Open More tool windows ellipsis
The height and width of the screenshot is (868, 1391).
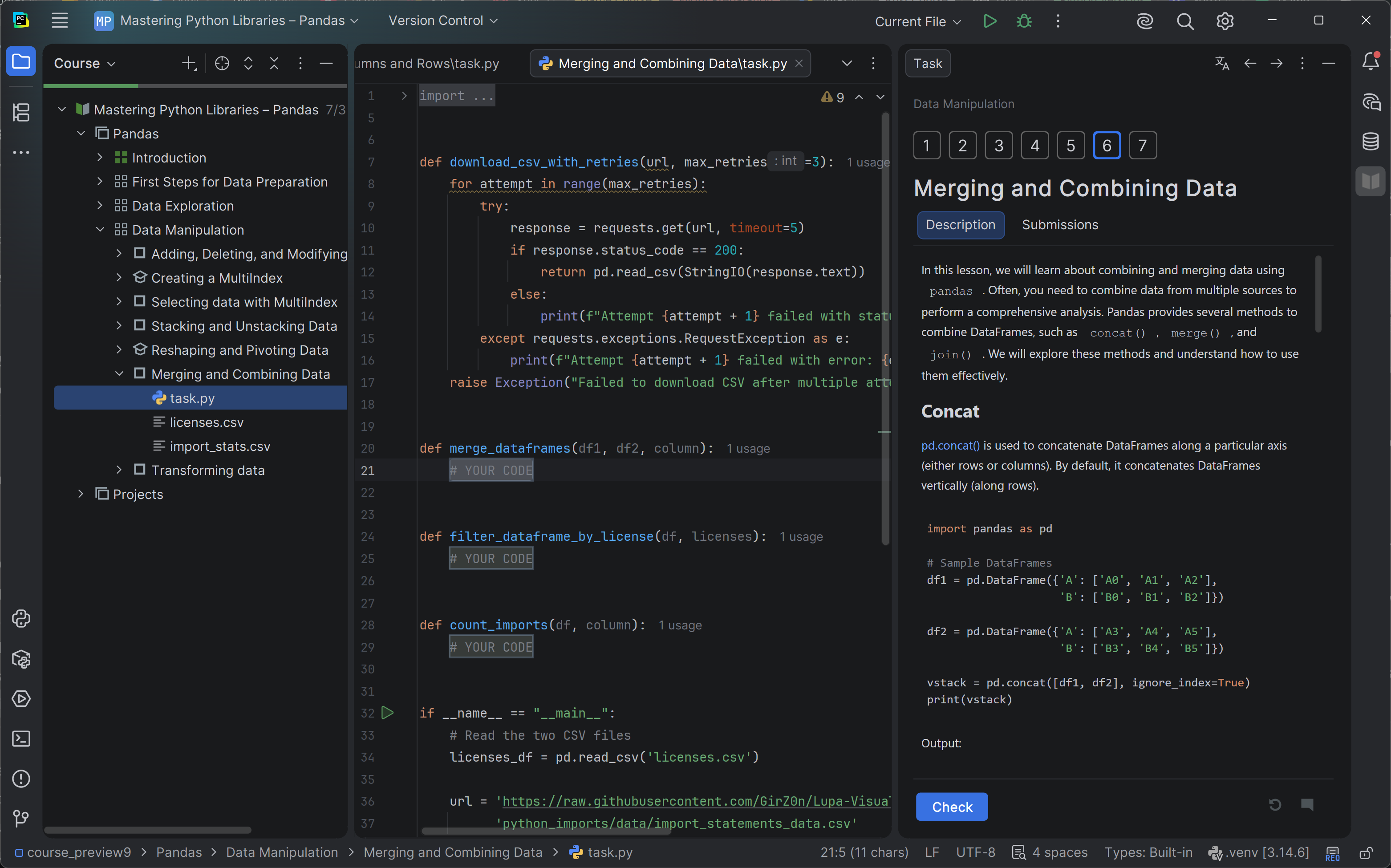click(x=21, y=153)
